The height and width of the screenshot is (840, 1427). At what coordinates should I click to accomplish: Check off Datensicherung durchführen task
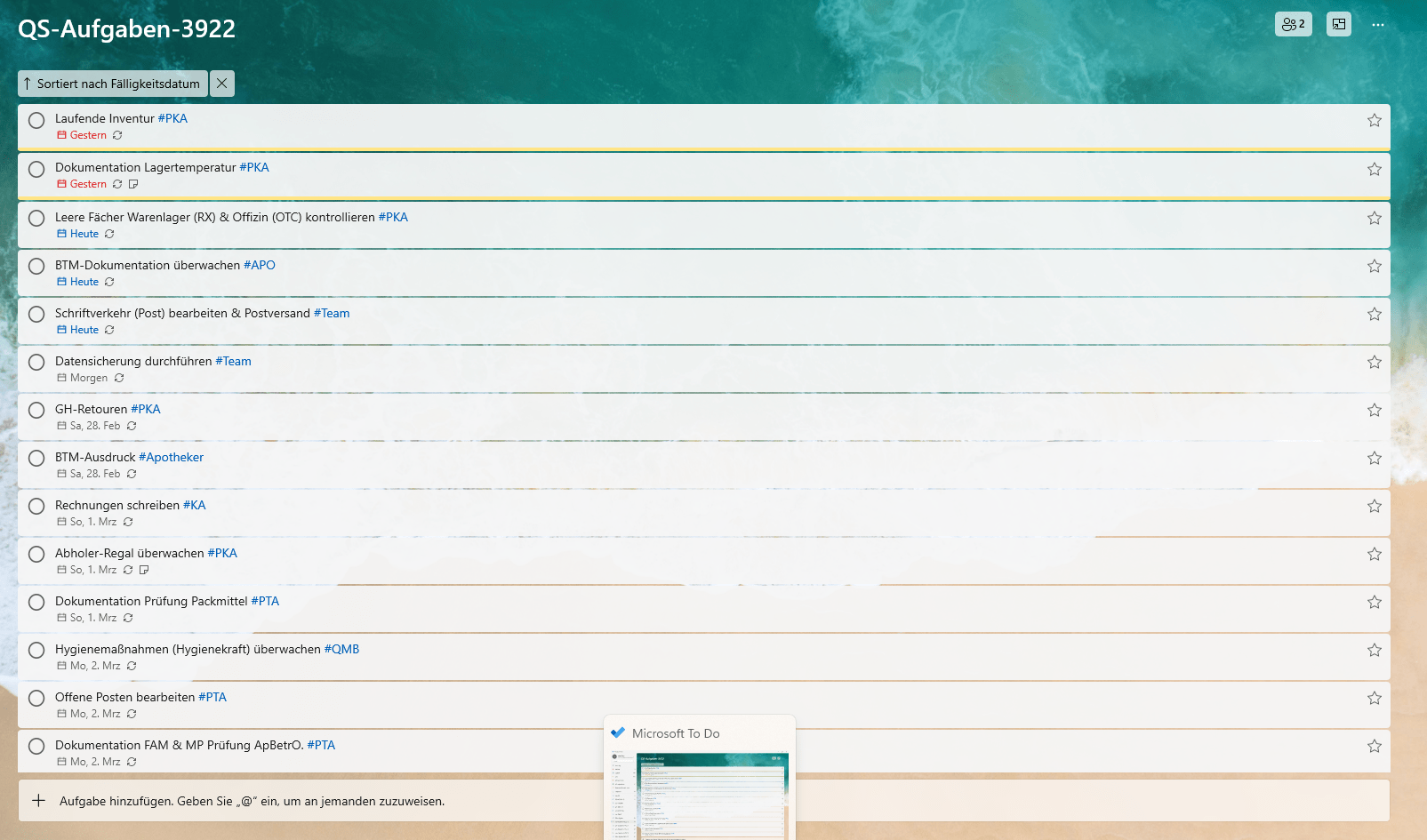click(x=36, y=362)
